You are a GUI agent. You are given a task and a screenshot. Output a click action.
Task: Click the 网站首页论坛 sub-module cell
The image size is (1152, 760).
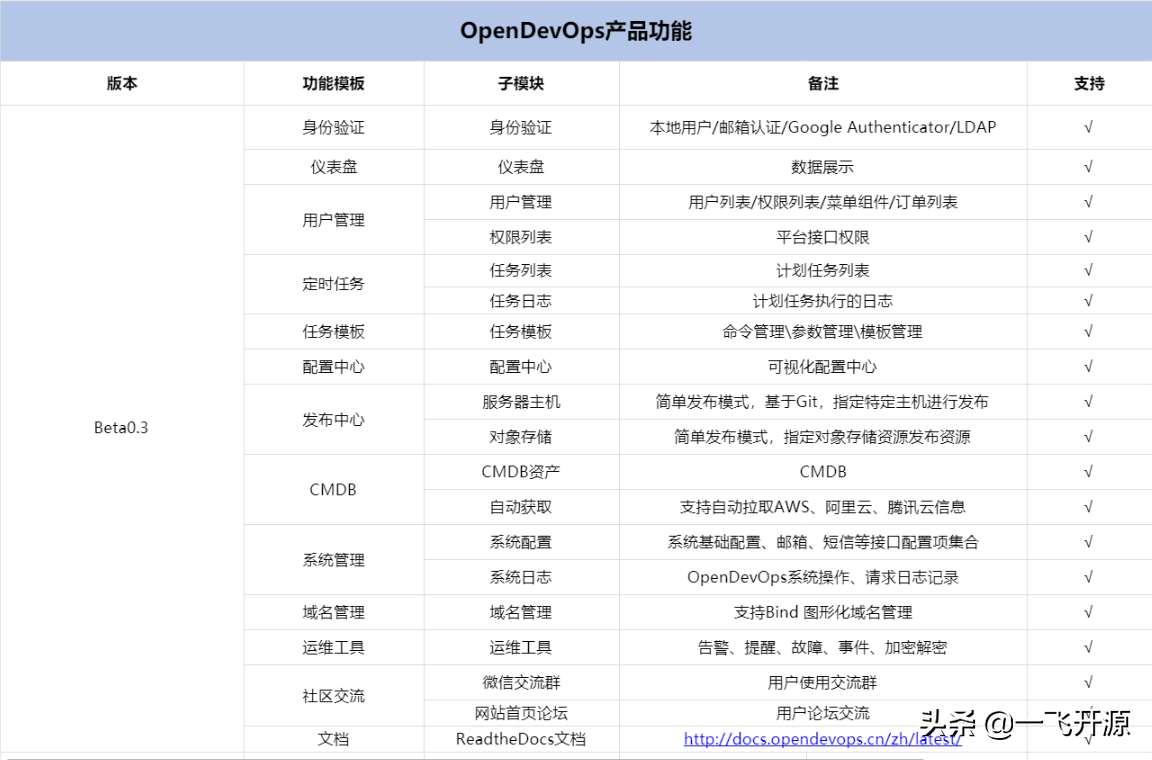[521, 713]
